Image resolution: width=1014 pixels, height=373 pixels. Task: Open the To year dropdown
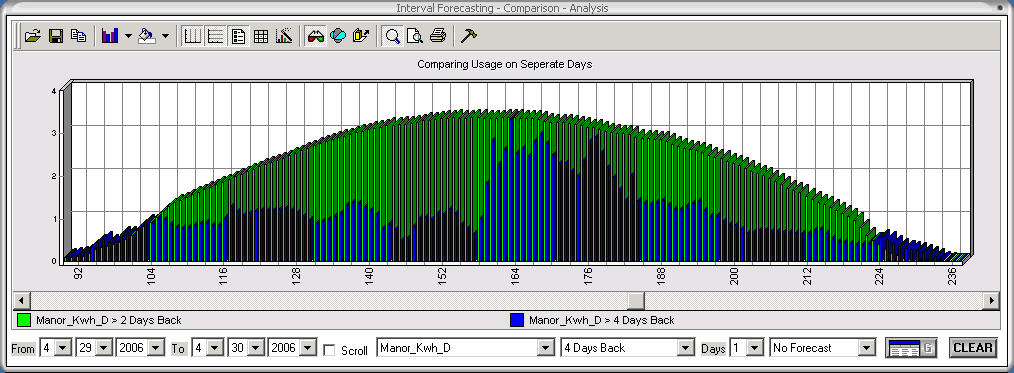pyautogui.click(x=308, y=348)
